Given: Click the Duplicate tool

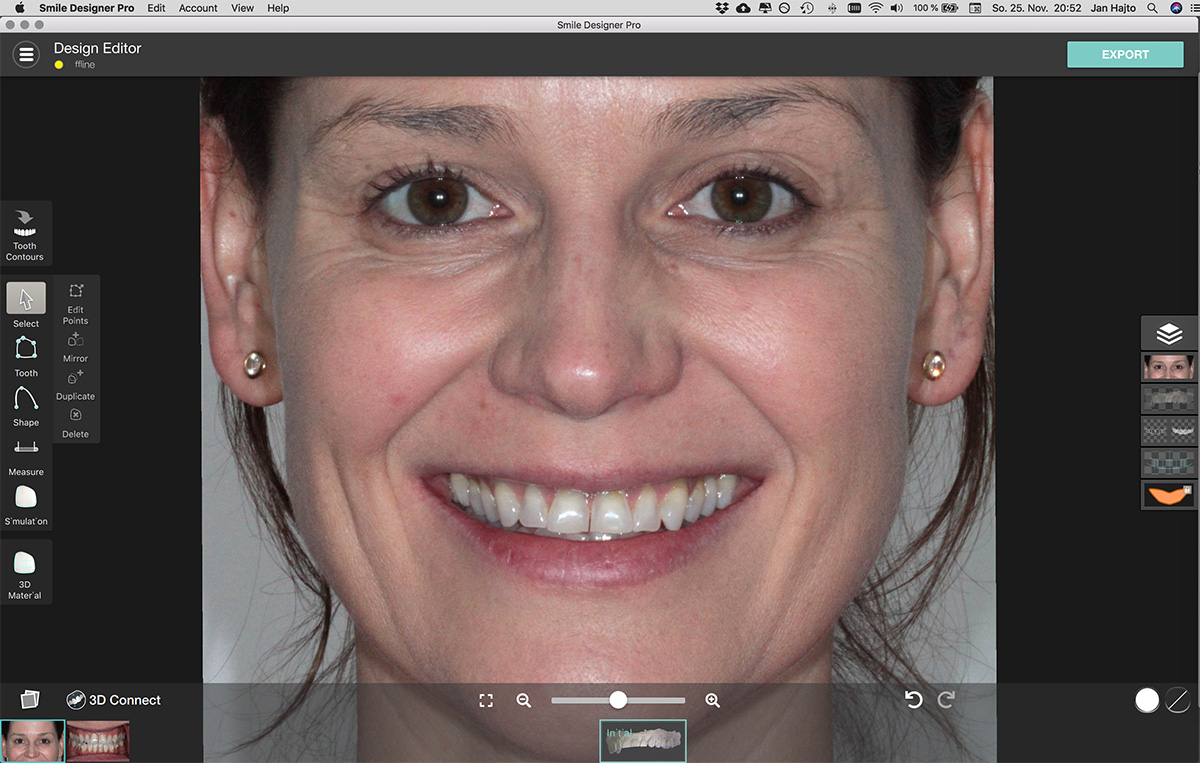Looking at the screenshot, I should (x=75, y=385).
